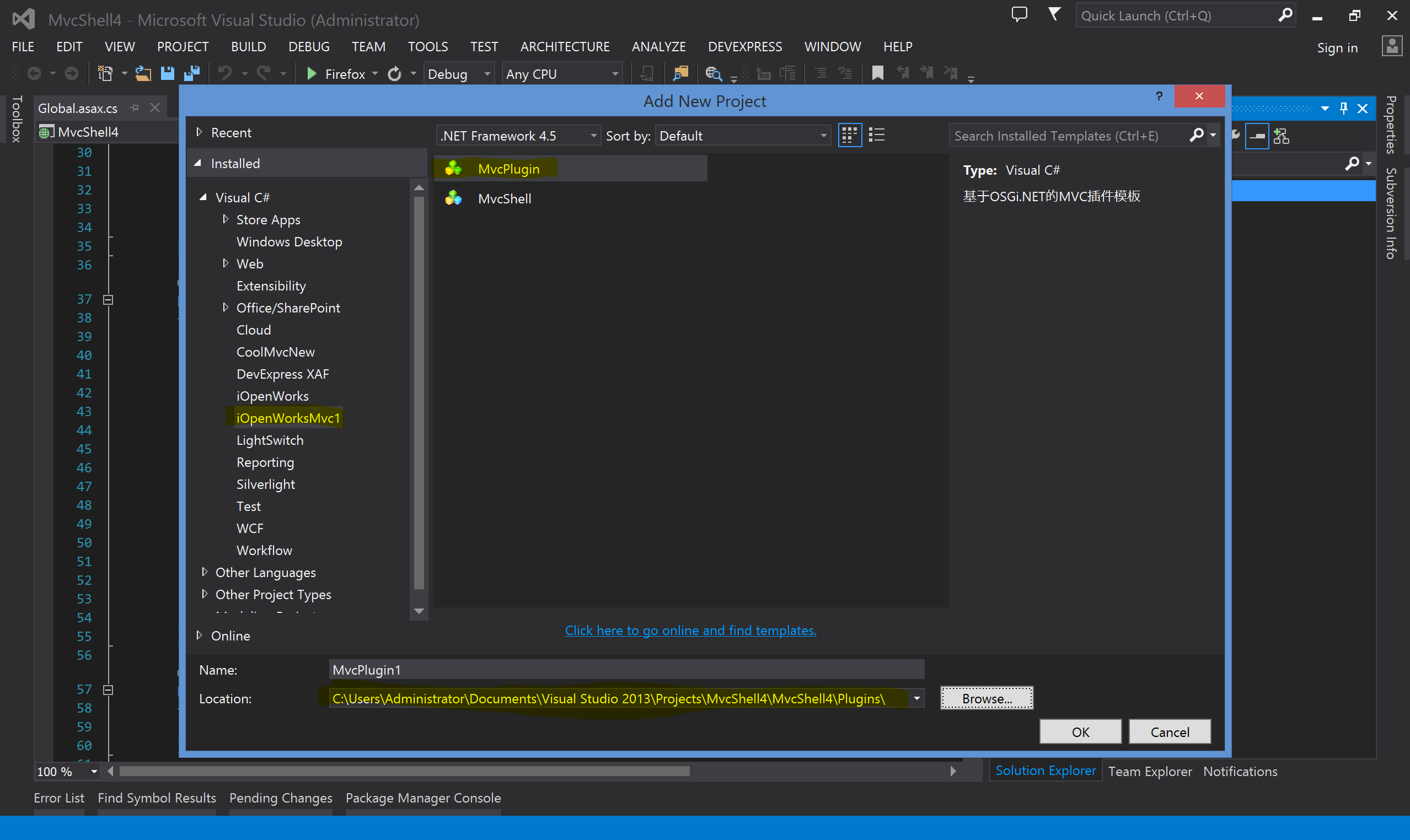Click the Refresh browser icon
Viewport: 1410px width, 840px height.
(x=395, y=74)
